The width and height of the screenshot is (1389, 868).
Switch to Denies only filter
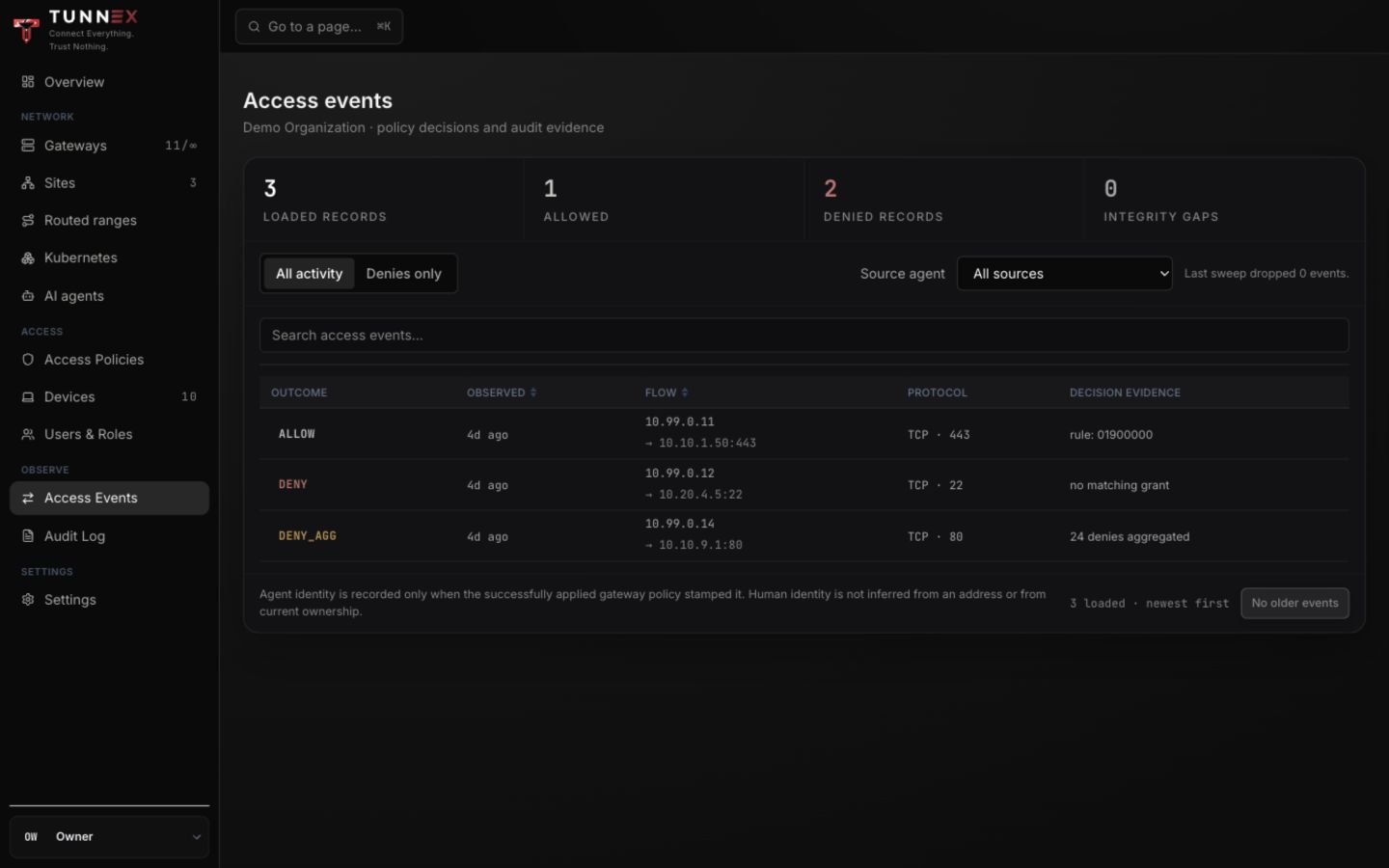[403, 274]
